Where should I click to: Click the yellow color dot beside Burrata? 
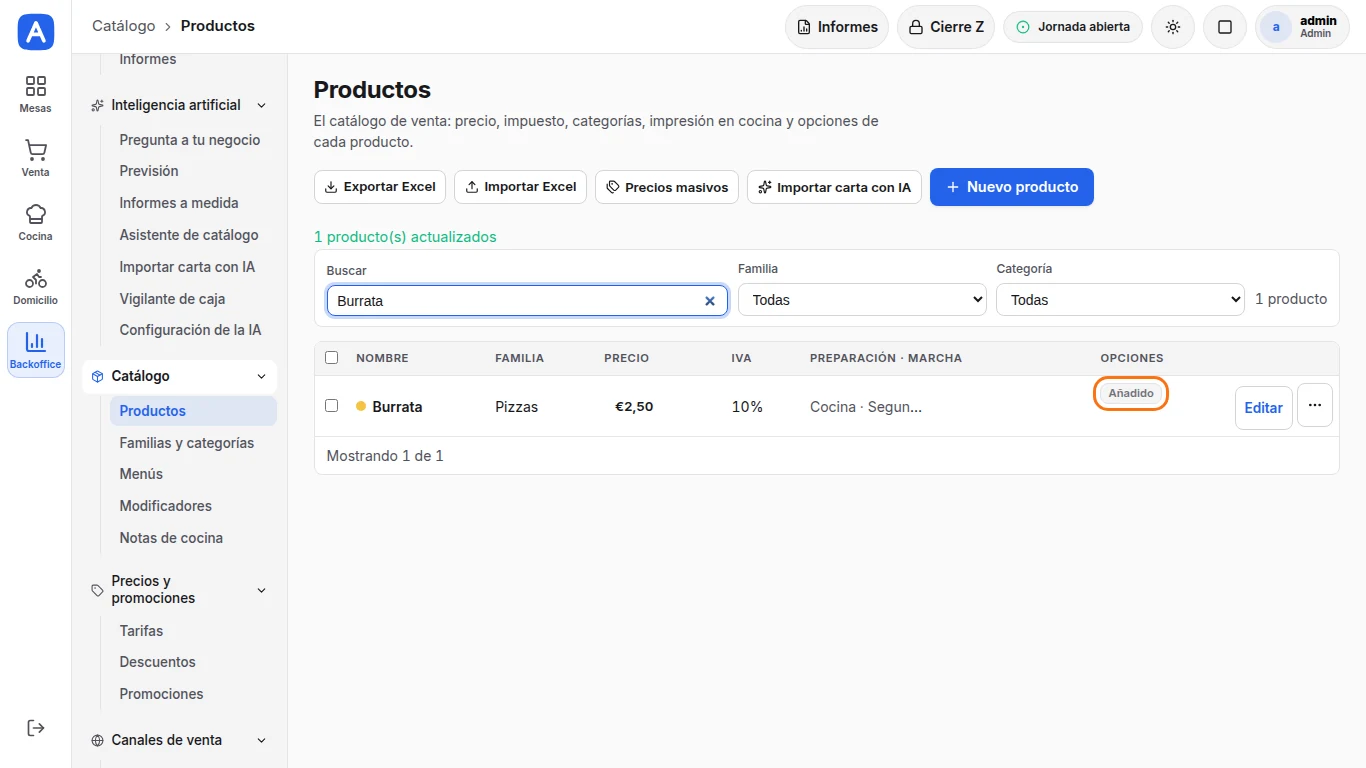(361, 406)
